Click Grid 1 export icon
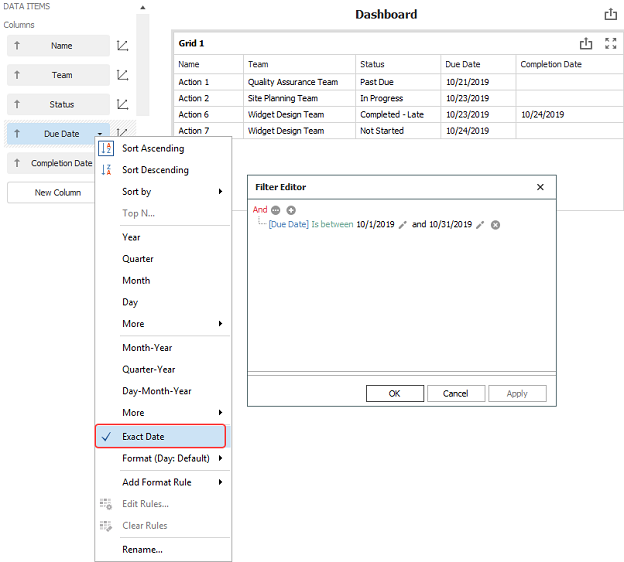This screenshot has height=562, width=624. 587,44
